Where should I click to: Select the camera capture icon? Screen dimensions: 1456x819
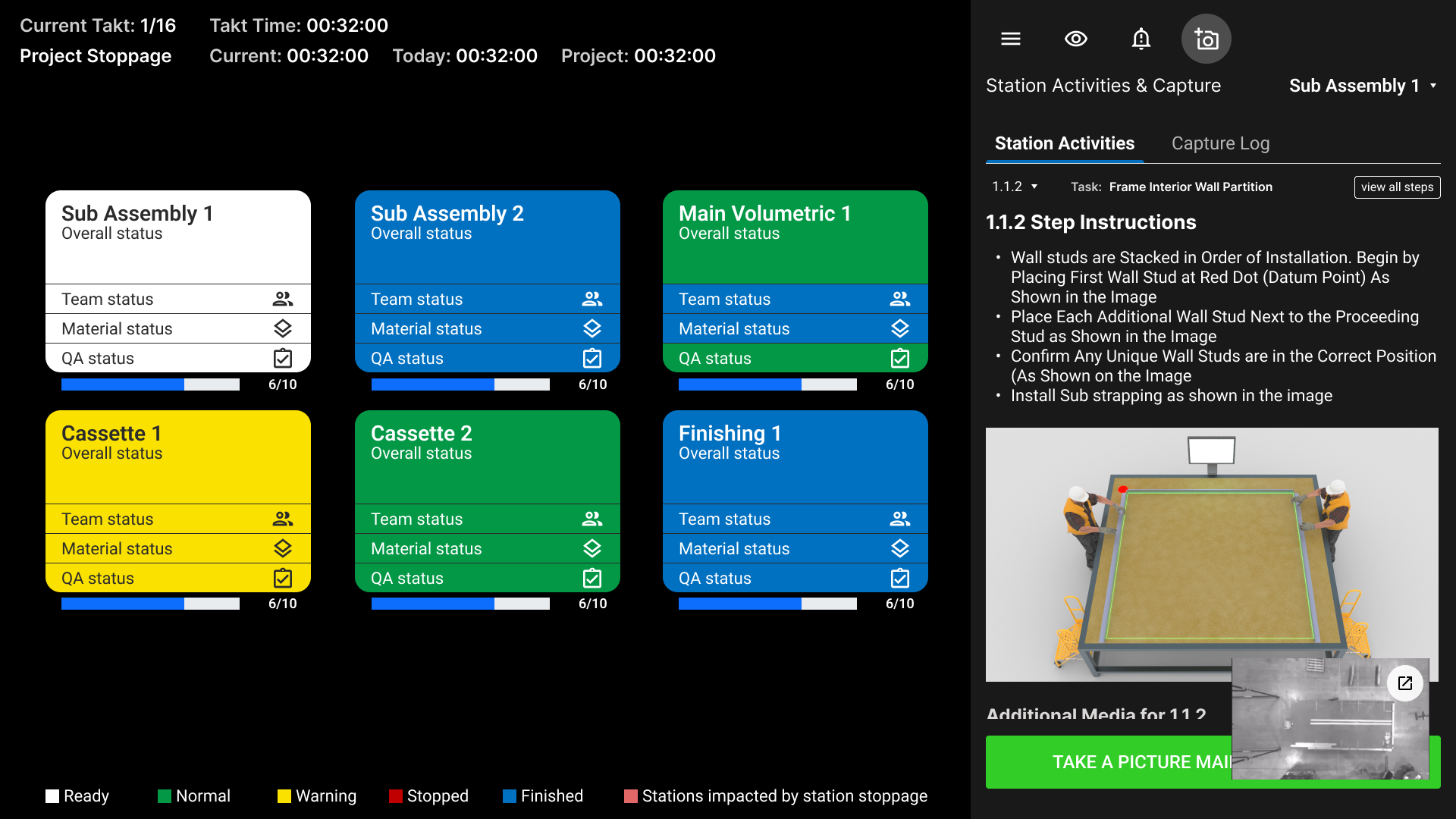(x=1206, y=39)
